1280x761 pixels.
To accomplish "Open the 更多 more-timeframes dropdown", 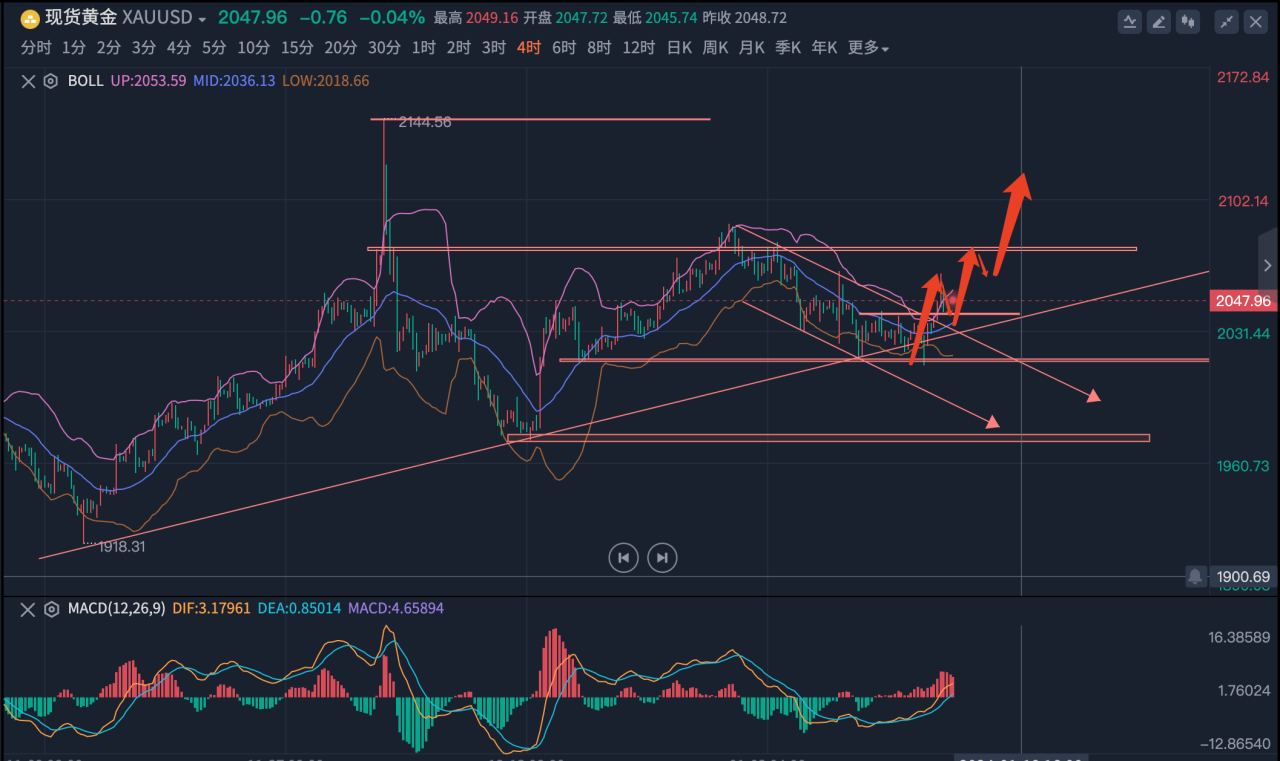I will pos(868,47).
